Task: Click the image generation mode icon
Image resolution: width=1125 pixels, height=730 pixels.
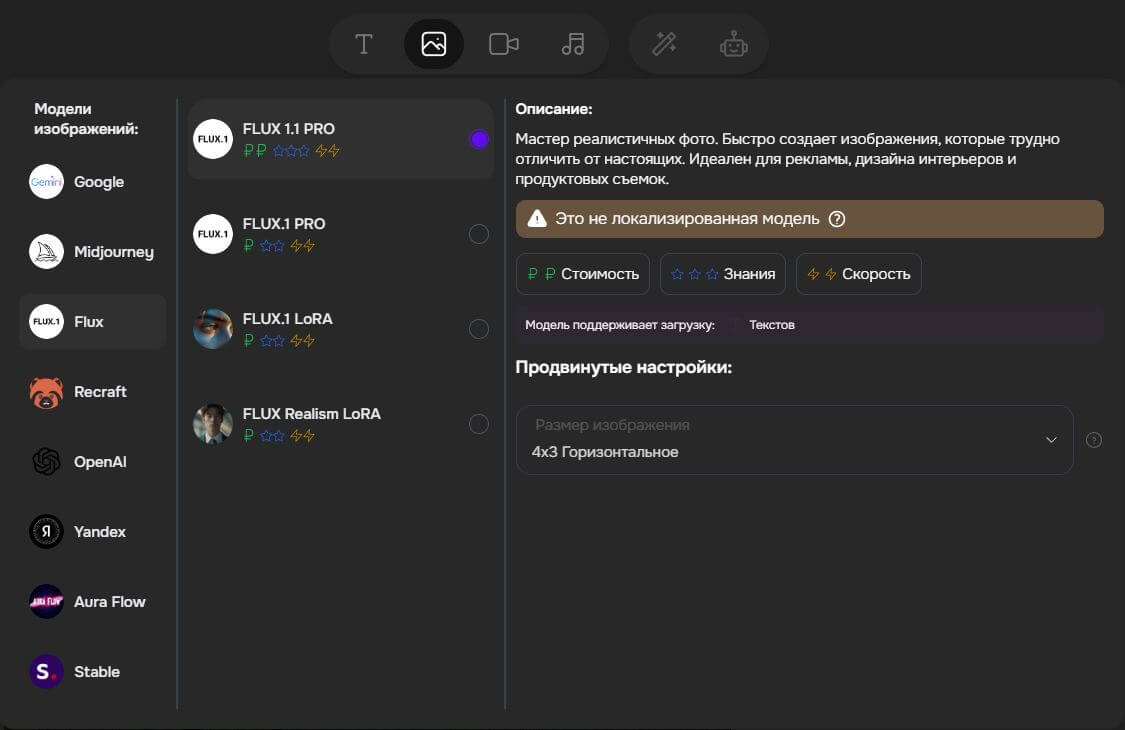Action: pyautogui.click(x=434, y=44)
